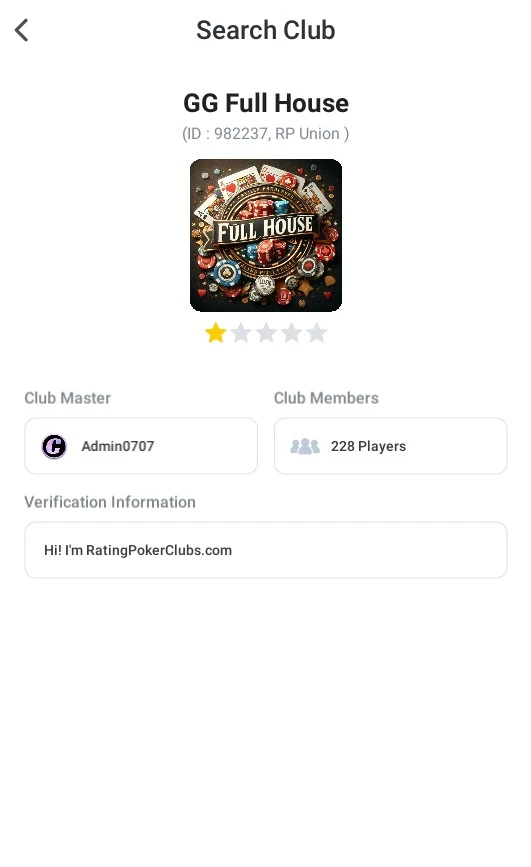Tap the GG Full House club name
531x867 pixels.
(x=266, y=103)
